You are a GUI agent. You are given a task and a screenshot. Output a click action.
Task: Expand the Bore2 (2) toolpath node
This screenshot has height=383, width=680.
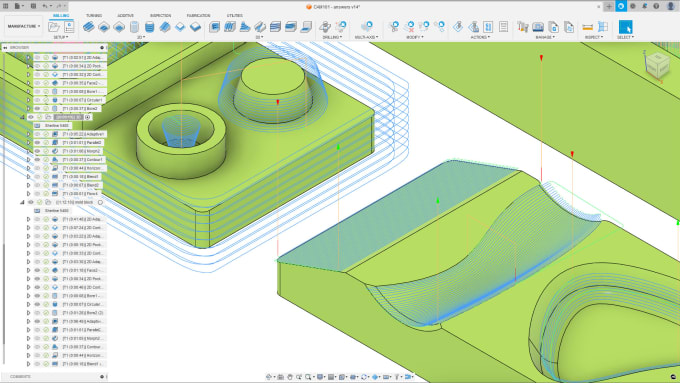tap(29, 313)
